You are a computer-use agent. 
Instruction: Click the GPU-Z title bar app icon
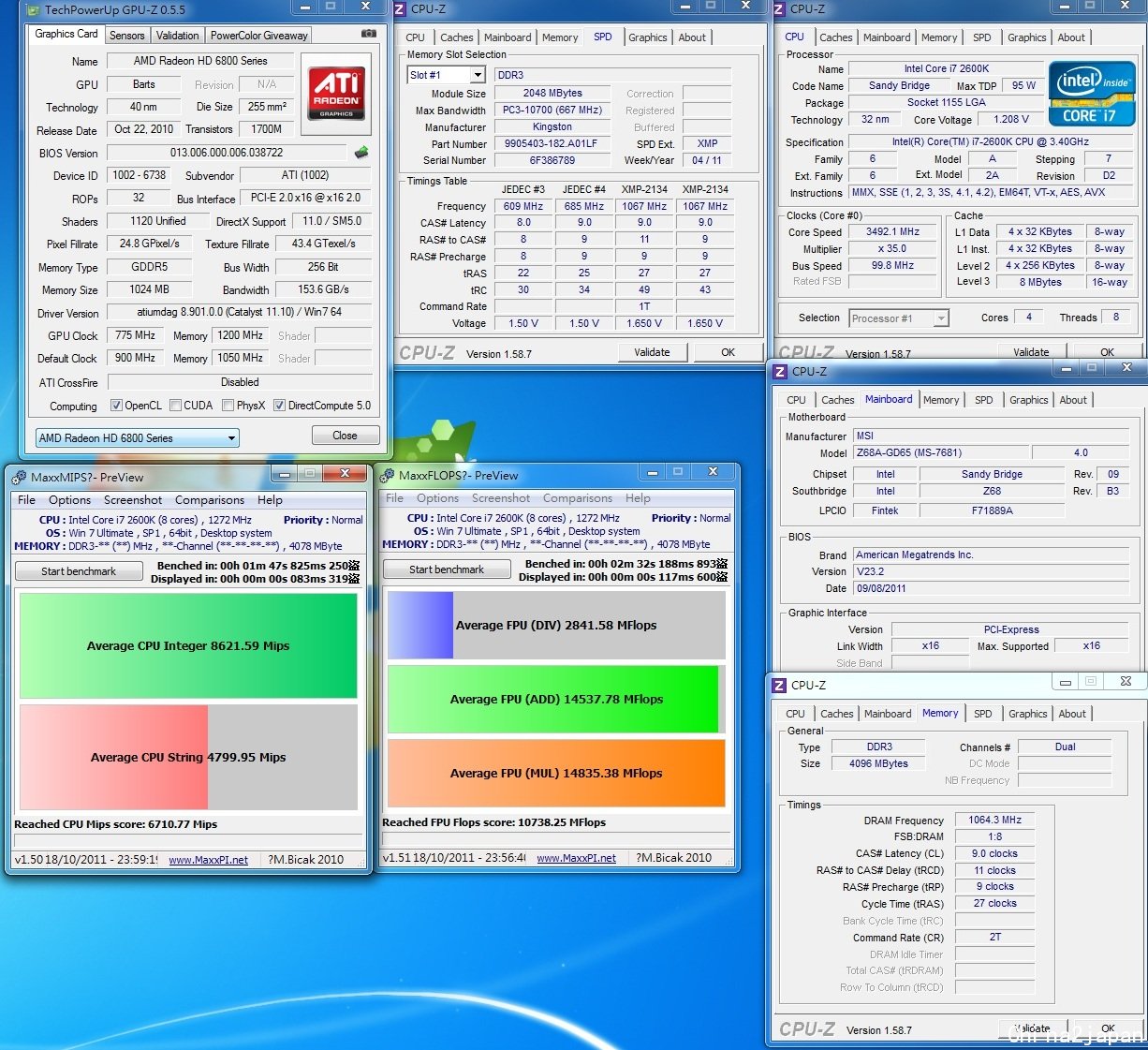[34, 10]
